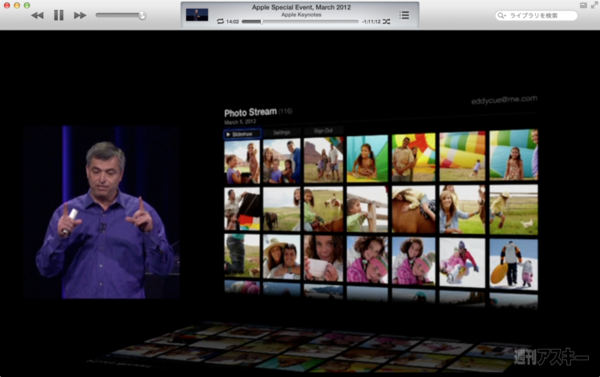Open the Up Next list icon
The image size is (600, 377).
pyautogui.click(x=404, y=15)
